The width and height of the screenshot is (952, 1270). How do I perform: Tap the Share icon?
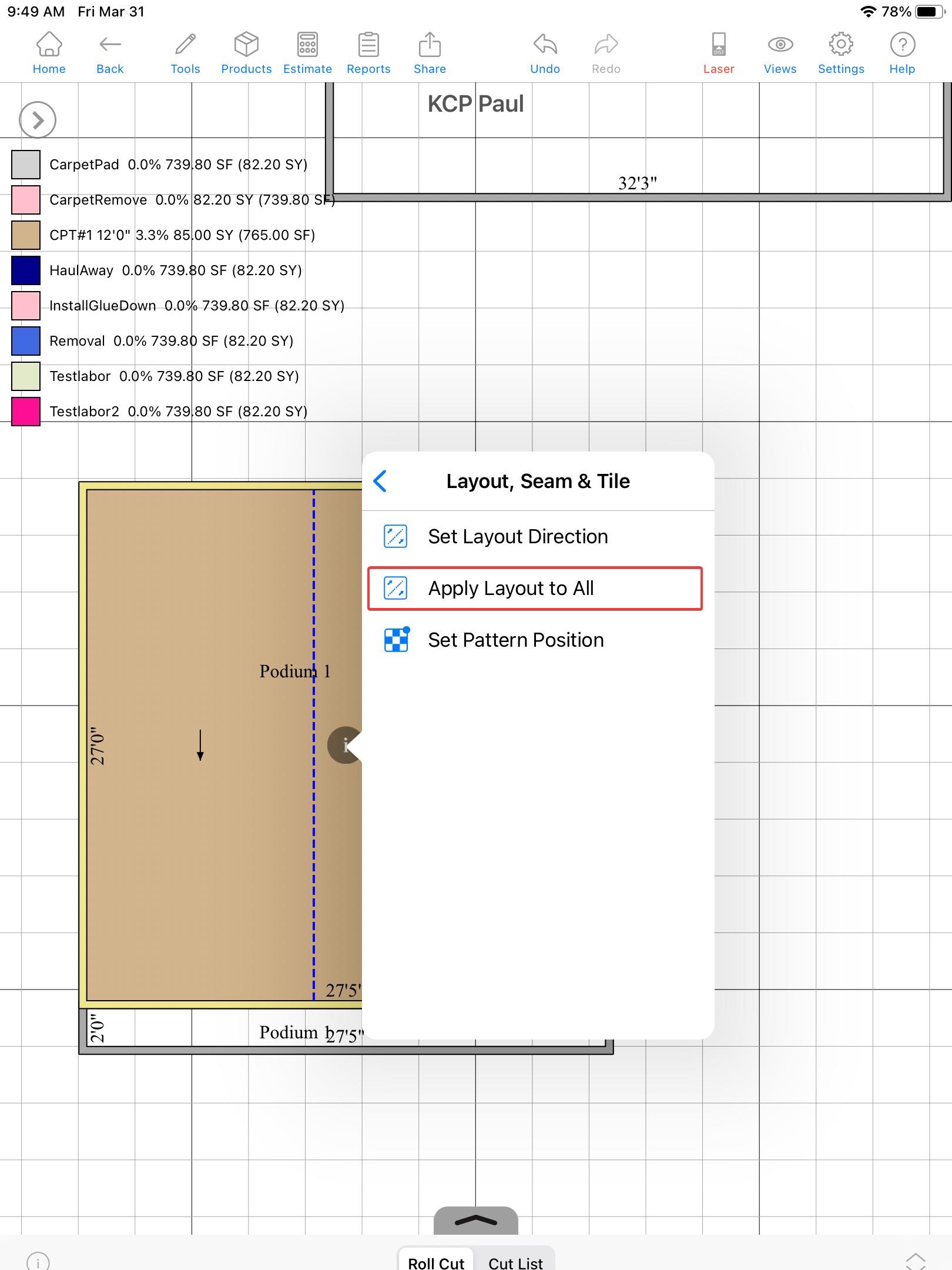point(430,54)
